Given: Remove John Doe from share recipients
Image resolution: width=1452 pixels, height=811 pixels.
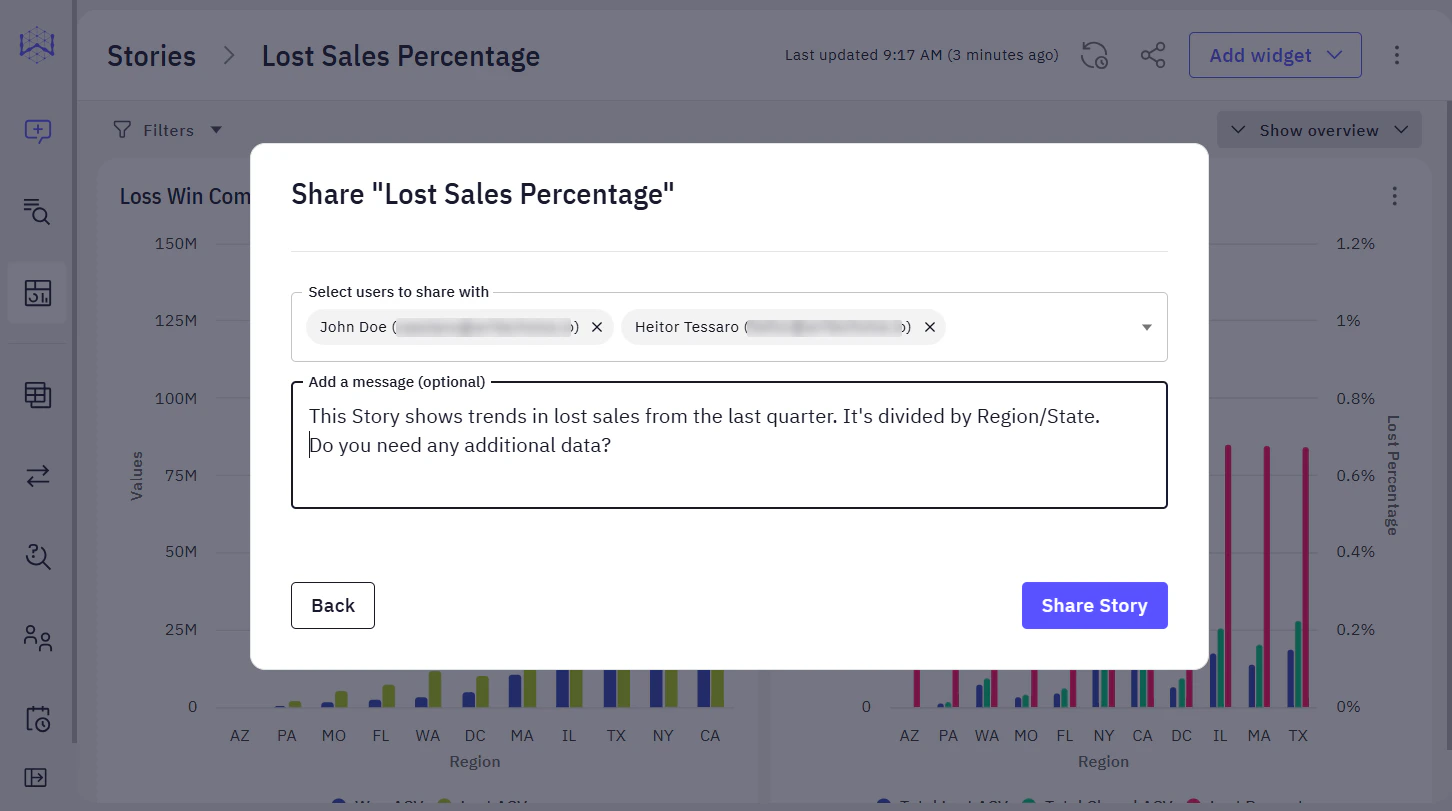Looking at the screenshot, I should click(597, 327).
